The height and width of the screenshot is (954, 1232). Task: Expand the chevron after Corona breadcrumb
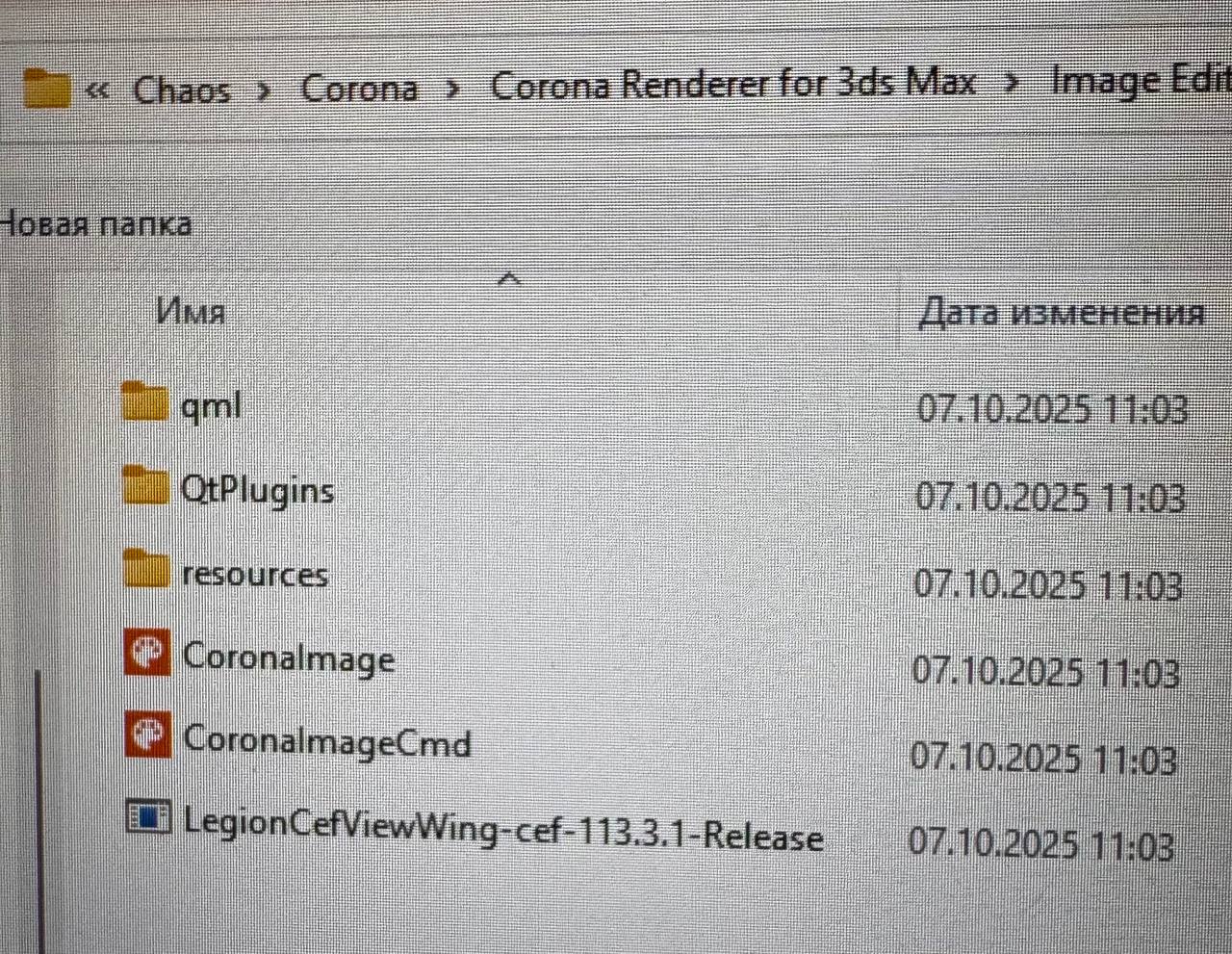coord(453,89)
